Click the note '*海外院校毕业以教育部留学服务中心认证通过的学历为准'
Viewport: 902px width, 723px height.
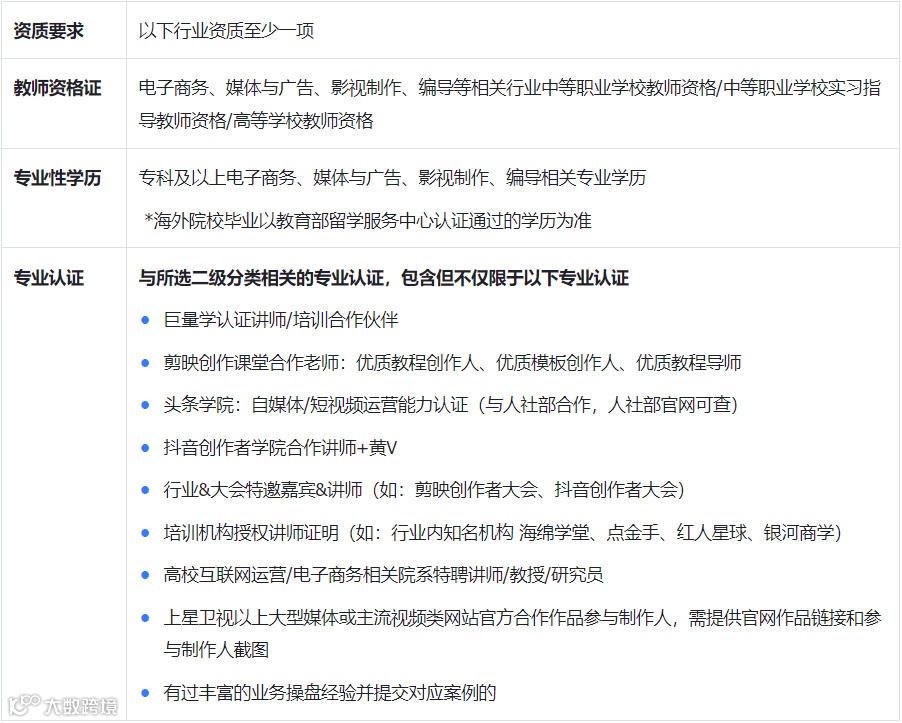pyautogui.click(x=368, y=220)
